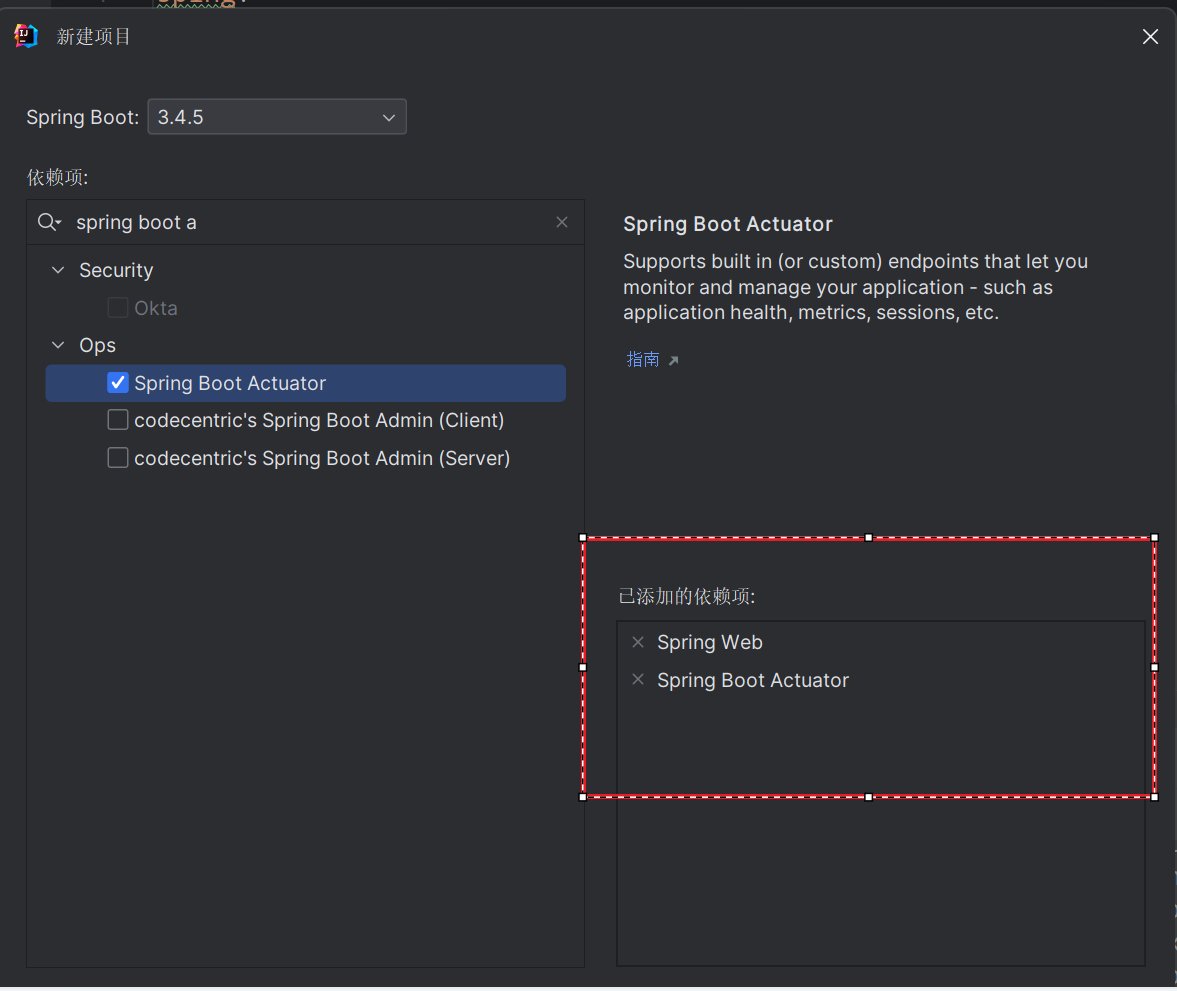
Task: Uncheck Spring Boot Actuator checkbox
Action: tap(118, 383)
